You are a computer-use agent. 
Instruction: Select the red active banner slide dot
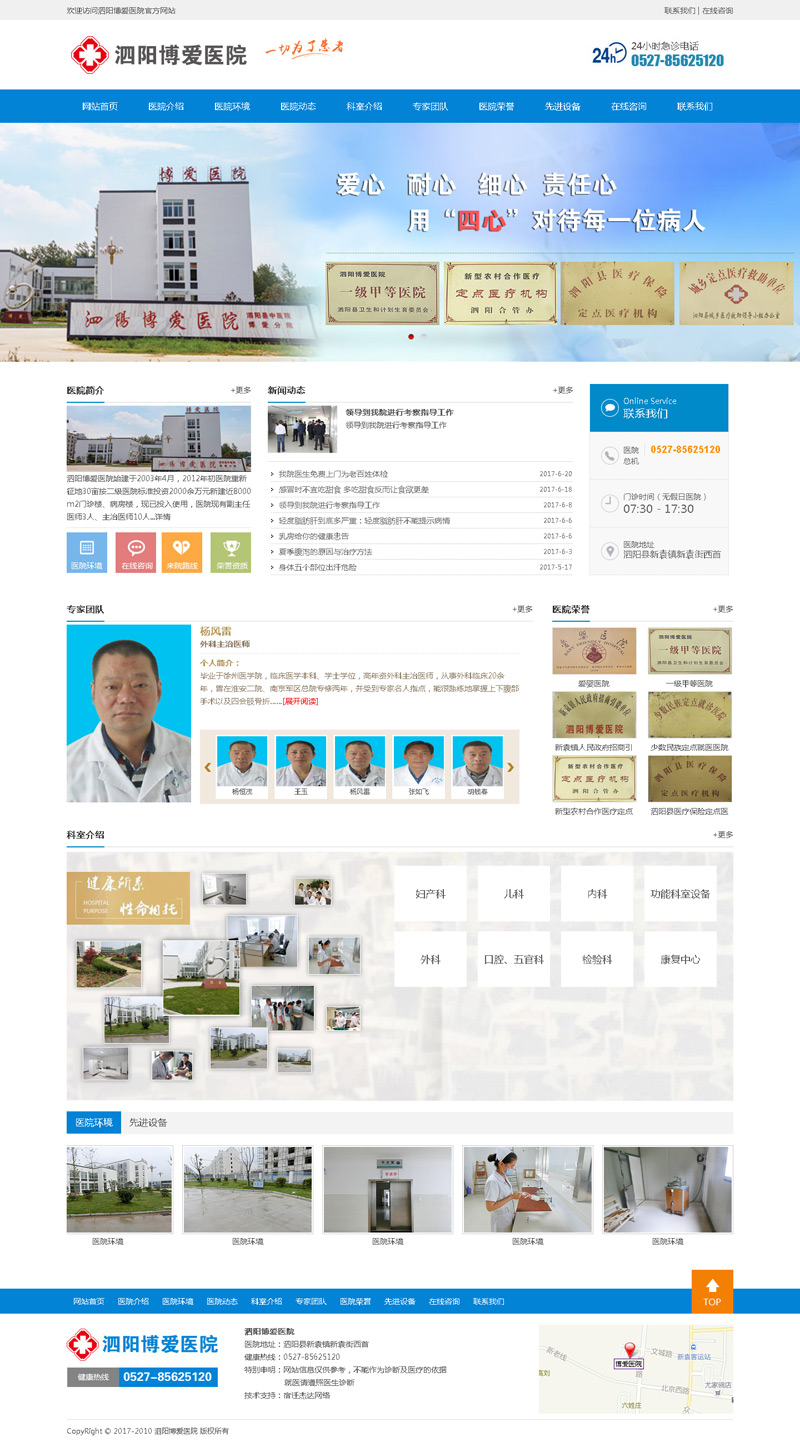[410, 337]
